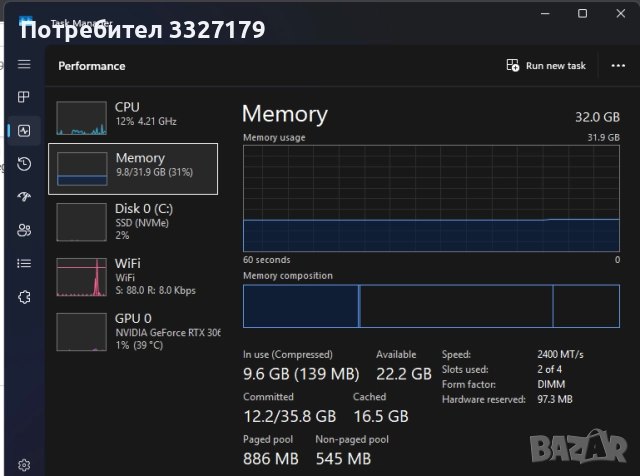
Task: Open the hamburger navigation menu
Action: point(24,64)
